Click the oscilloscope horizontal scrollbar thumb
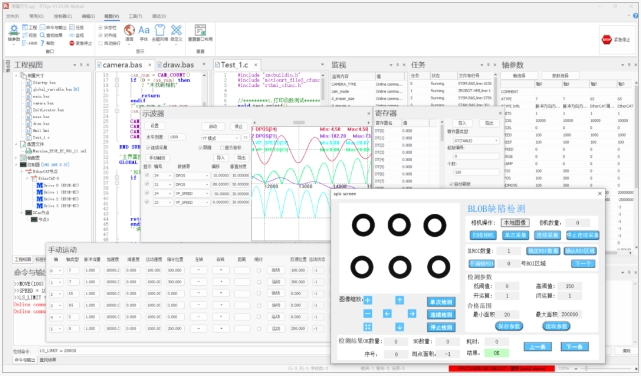The width and height of the screenshot is (641, 376). [299, 123]
